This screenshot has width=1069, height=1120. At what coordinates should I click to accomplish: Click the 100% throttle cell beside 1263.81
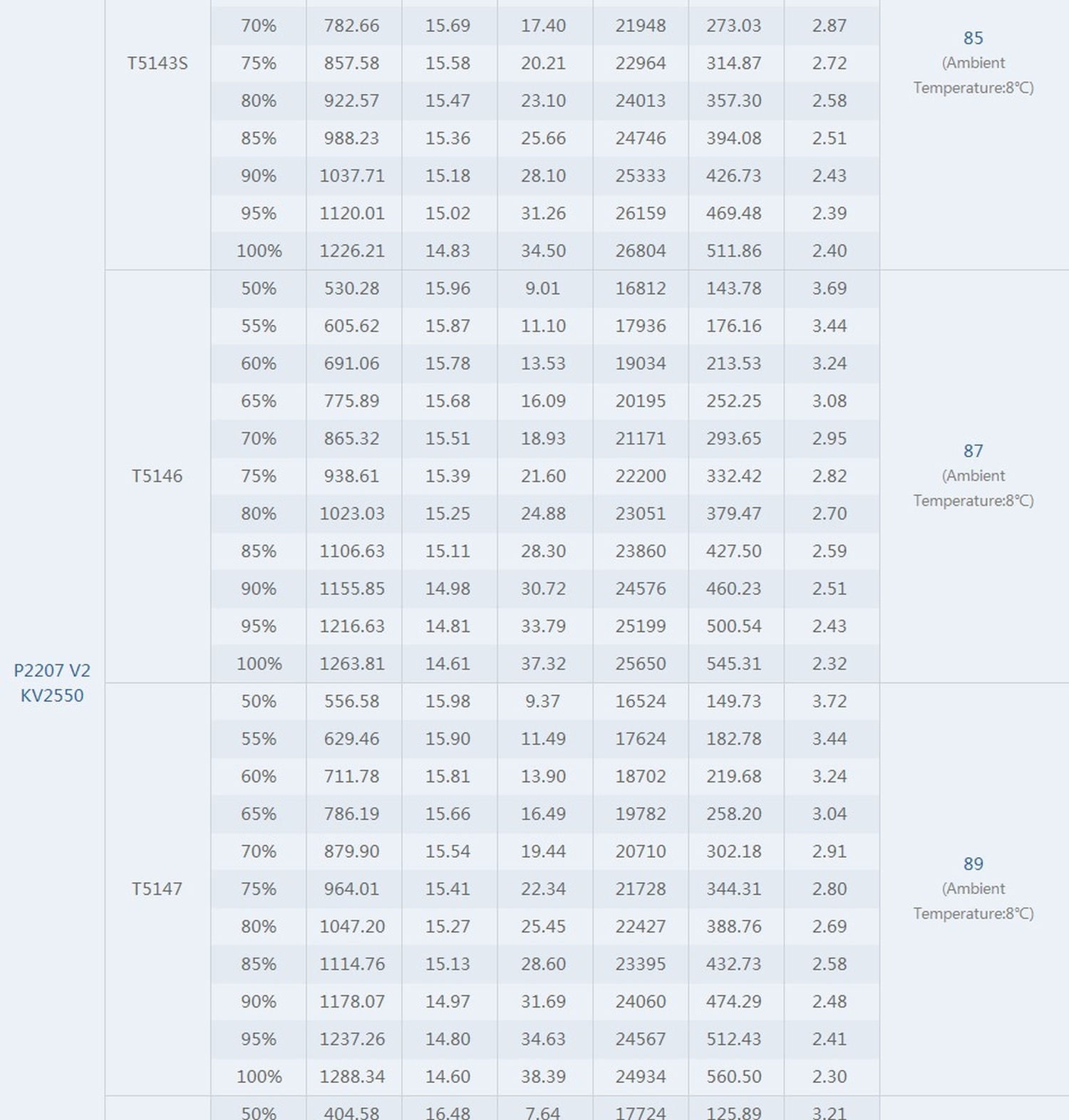pos(259,663)
